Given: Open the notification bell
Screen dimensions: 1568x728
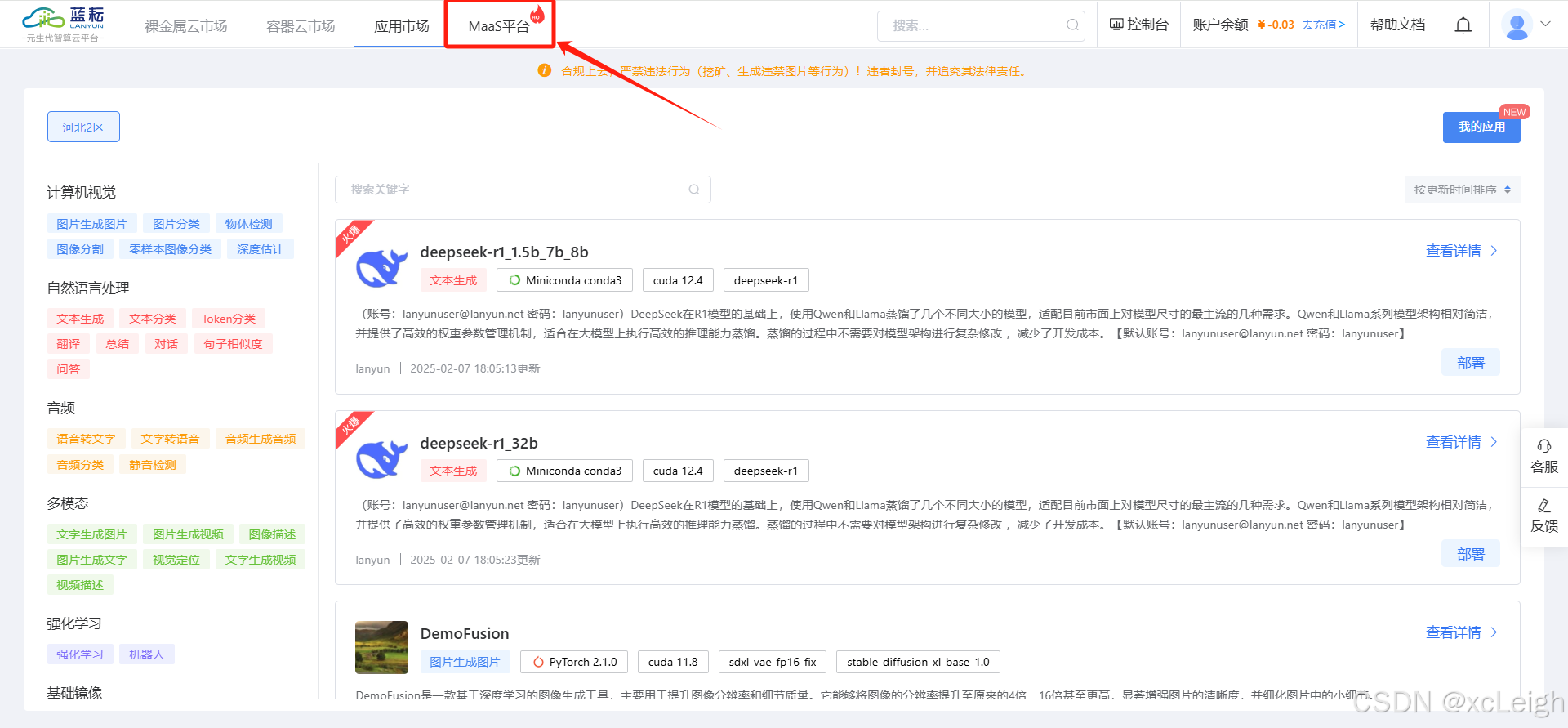Looking at the screenshot, I should (x=1463, y=25).
